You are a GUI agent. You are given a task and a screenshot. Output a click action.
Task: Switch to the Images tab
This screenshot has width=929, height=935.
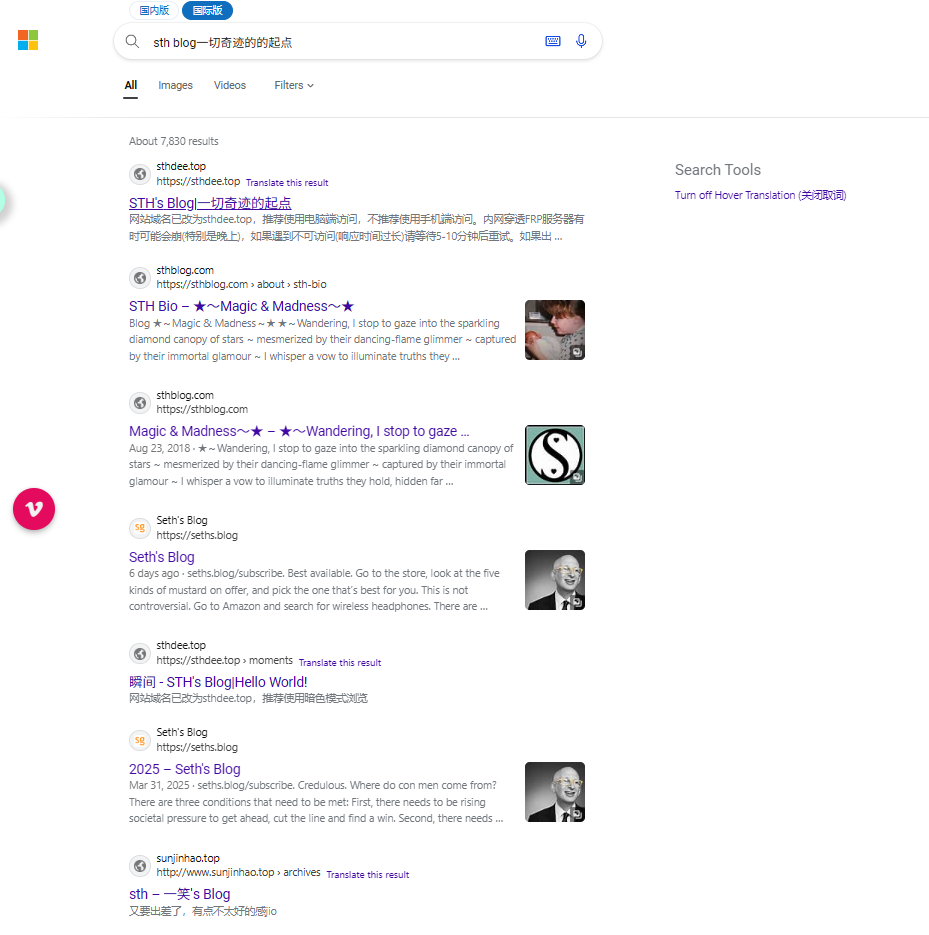click(x=175, y=85)
